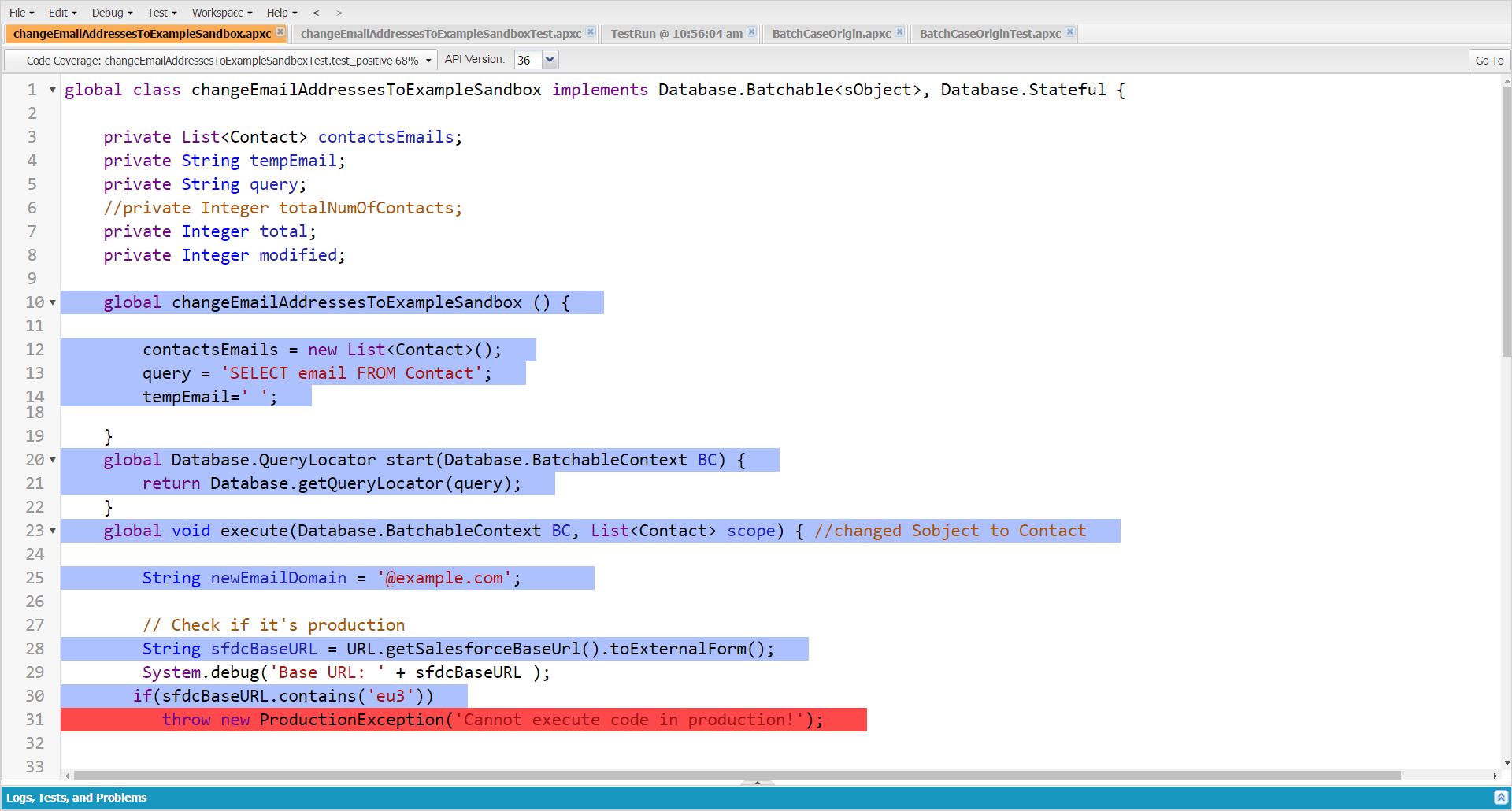The width and height of the screenshot is (1512, 811).
Task: Close the changeEmailAddressesToExampleSandboxTest.apxc tab
Action: pos(591,32)
